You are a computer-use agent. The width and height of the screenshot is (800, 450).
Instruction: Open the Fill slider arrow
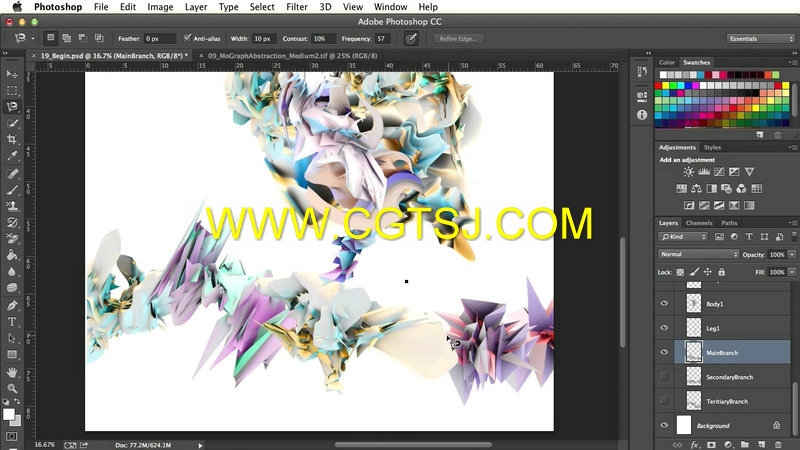click(x=792, y=272)
